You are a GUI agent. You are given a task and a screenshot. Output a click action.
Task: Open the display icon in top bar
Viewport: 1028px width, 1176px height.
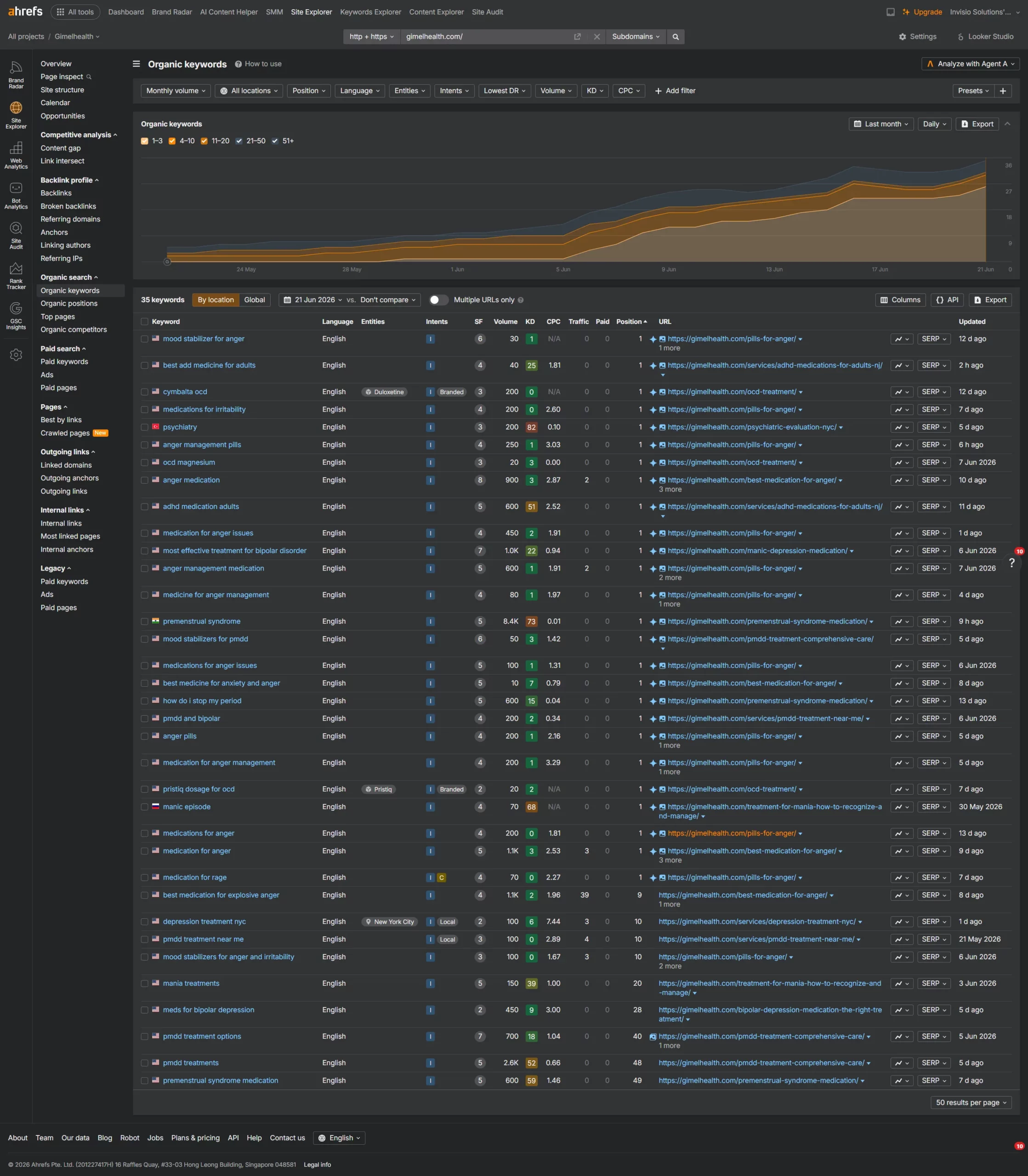coord(890,12)
